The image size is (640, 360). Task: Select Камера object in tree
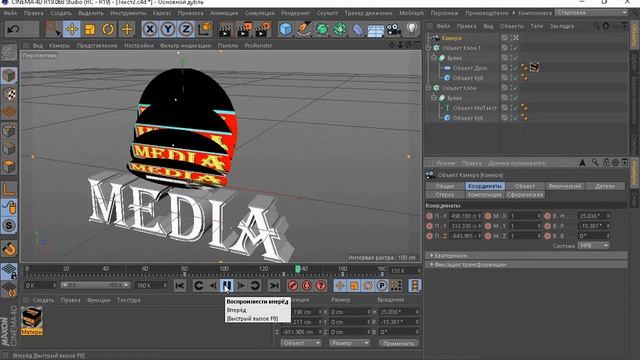(x=451, y=38)
